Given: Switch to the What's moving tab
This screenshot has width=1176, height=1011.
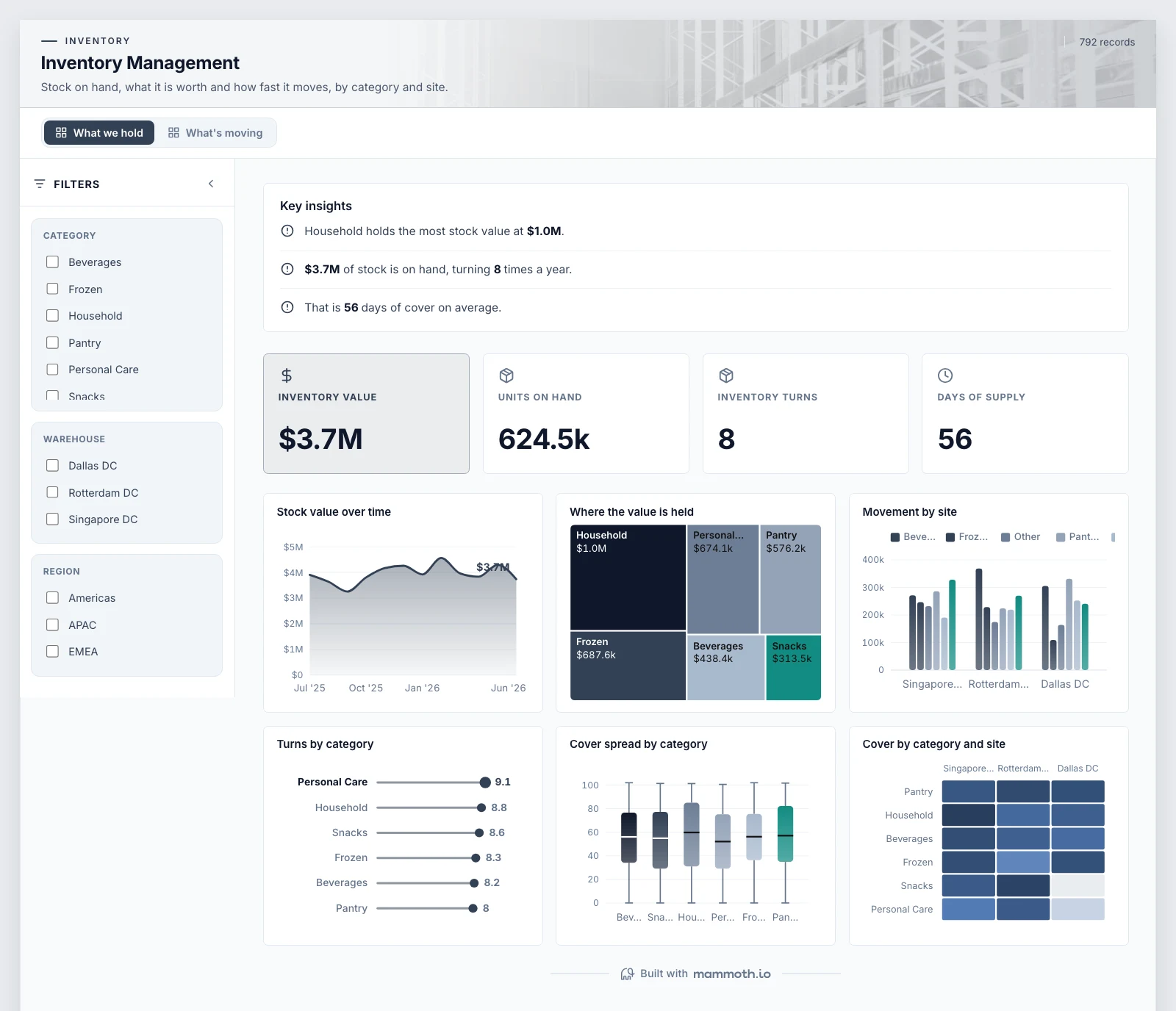Looking at the screenshot, I should click(x=215, y=133).
